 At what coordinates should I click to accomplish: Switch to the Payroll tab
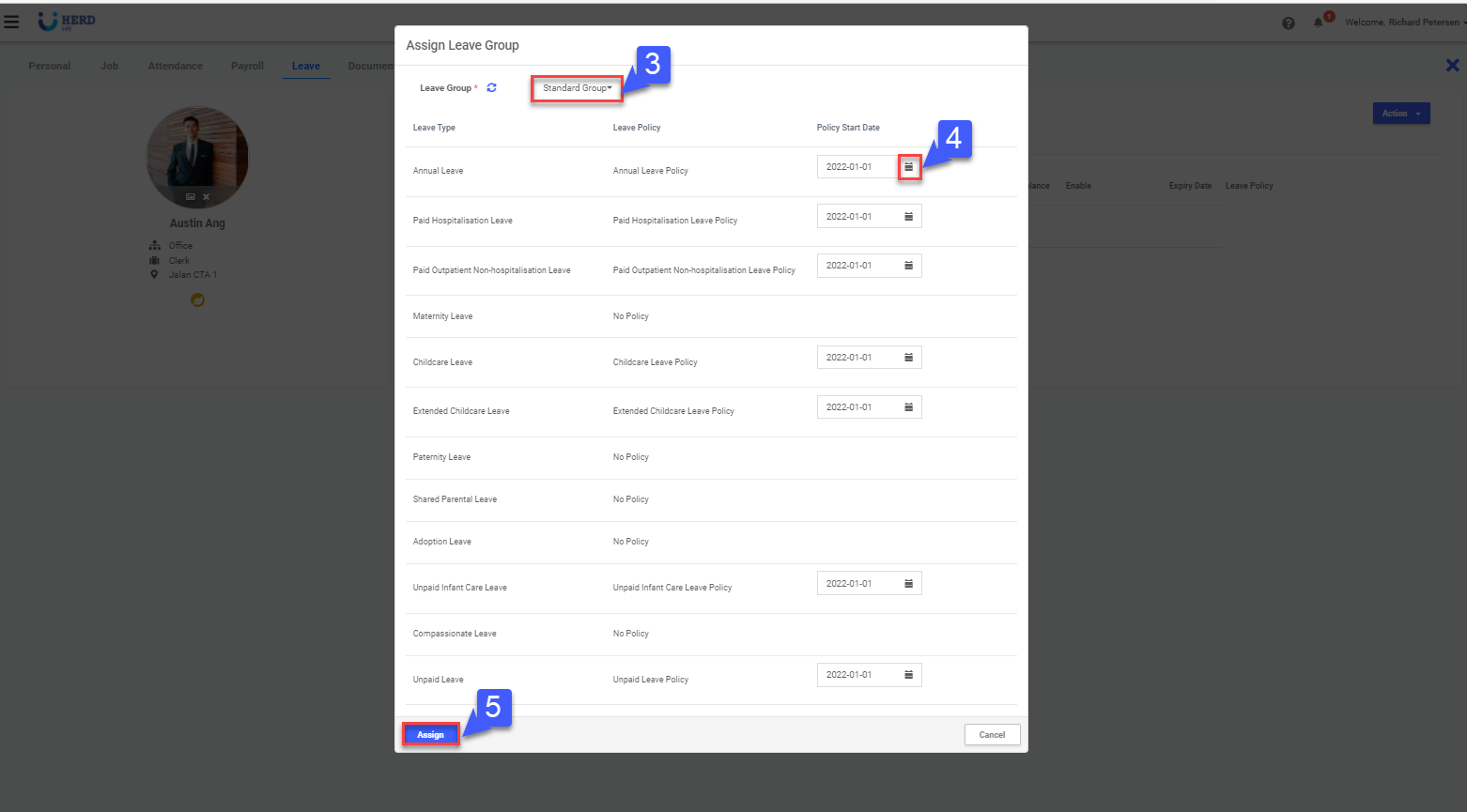[247, 67]
